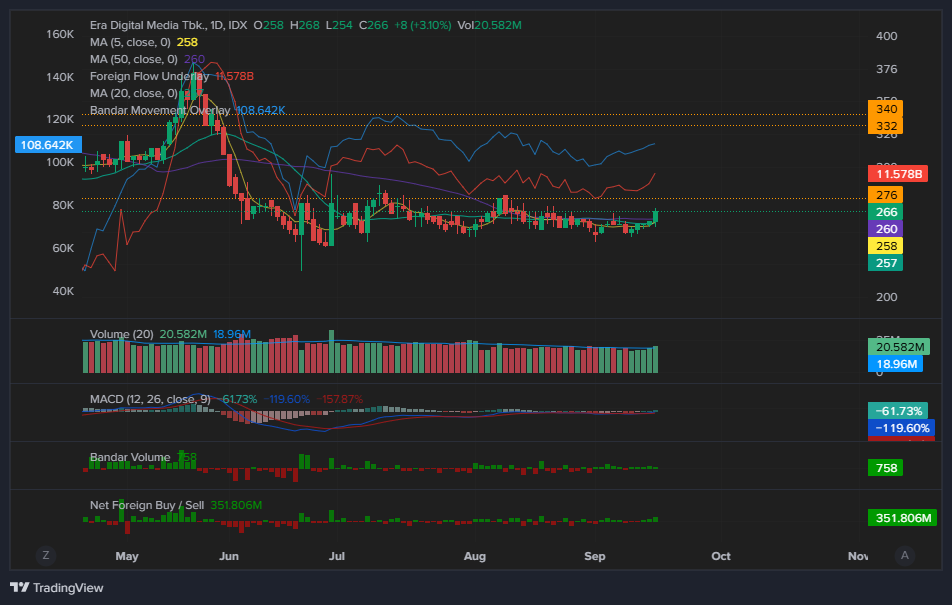This screenshot has width=952, height=605.
Task: Click the 160K left axis tick
Action: click(x=60, y=34)
